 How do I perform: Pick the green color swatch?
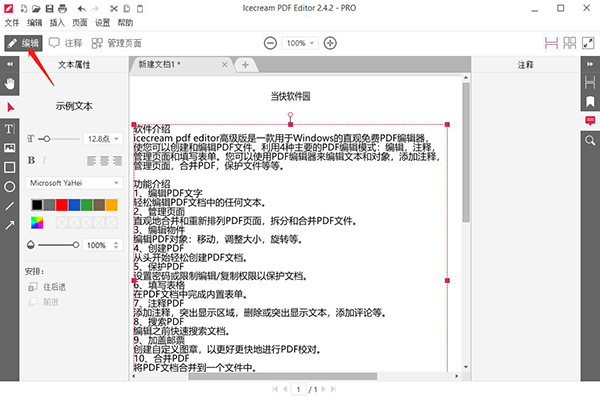pos(86,205)
